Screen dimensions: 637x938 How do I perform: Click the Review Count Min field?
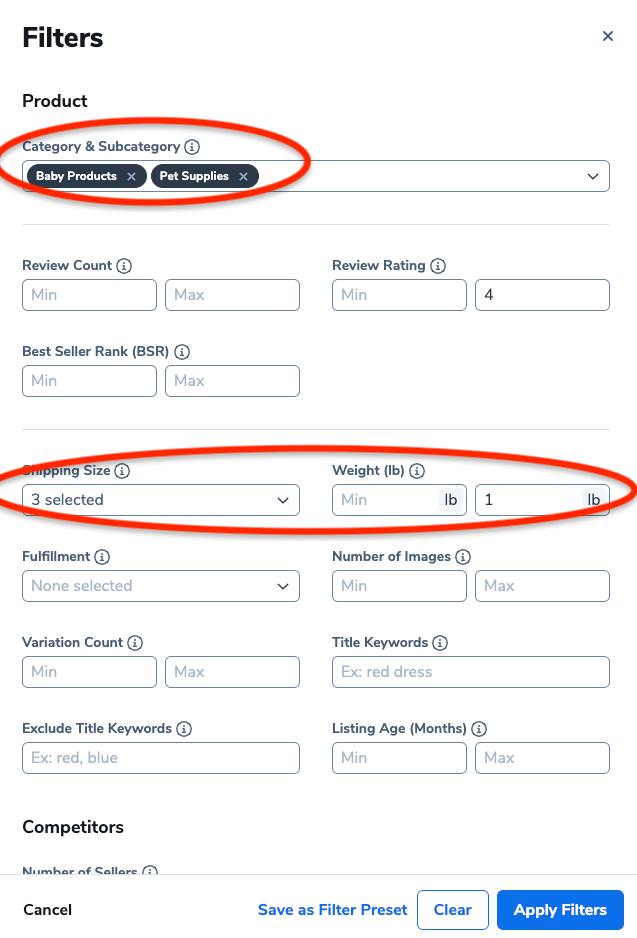(89, 295)
